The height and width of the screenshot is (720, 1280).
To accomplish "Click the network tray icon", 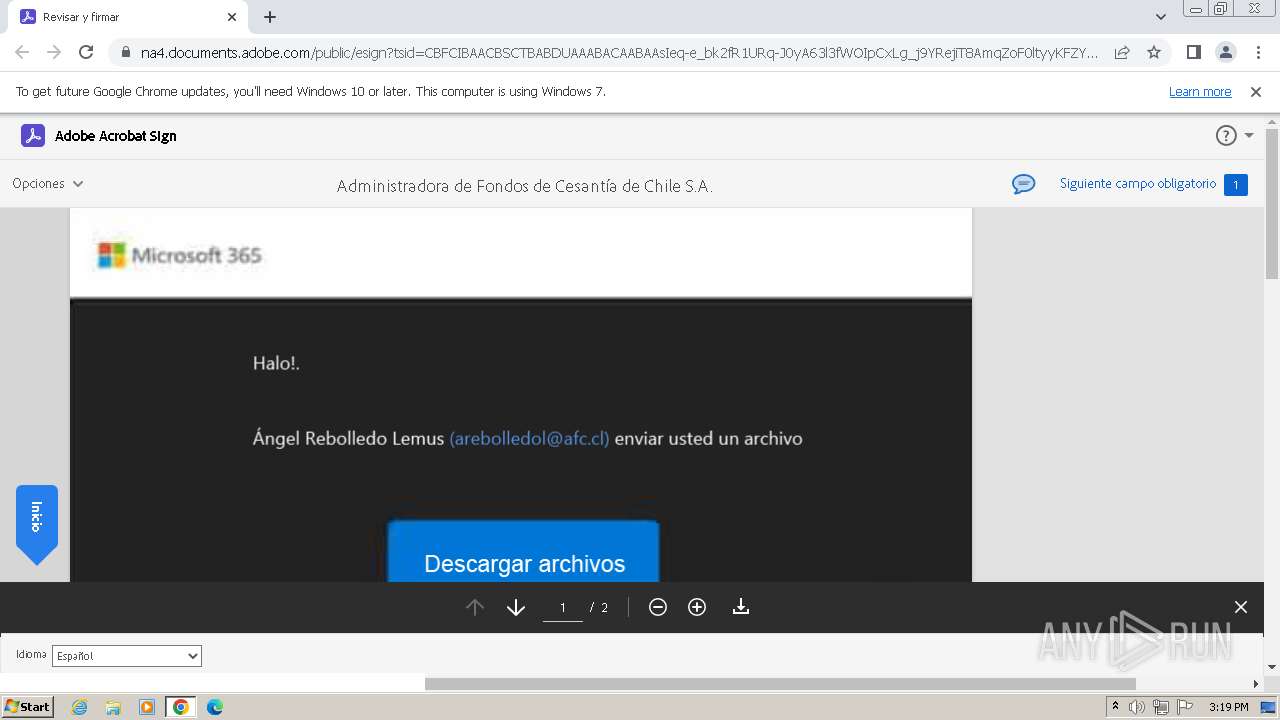I will click(1161, 707).
